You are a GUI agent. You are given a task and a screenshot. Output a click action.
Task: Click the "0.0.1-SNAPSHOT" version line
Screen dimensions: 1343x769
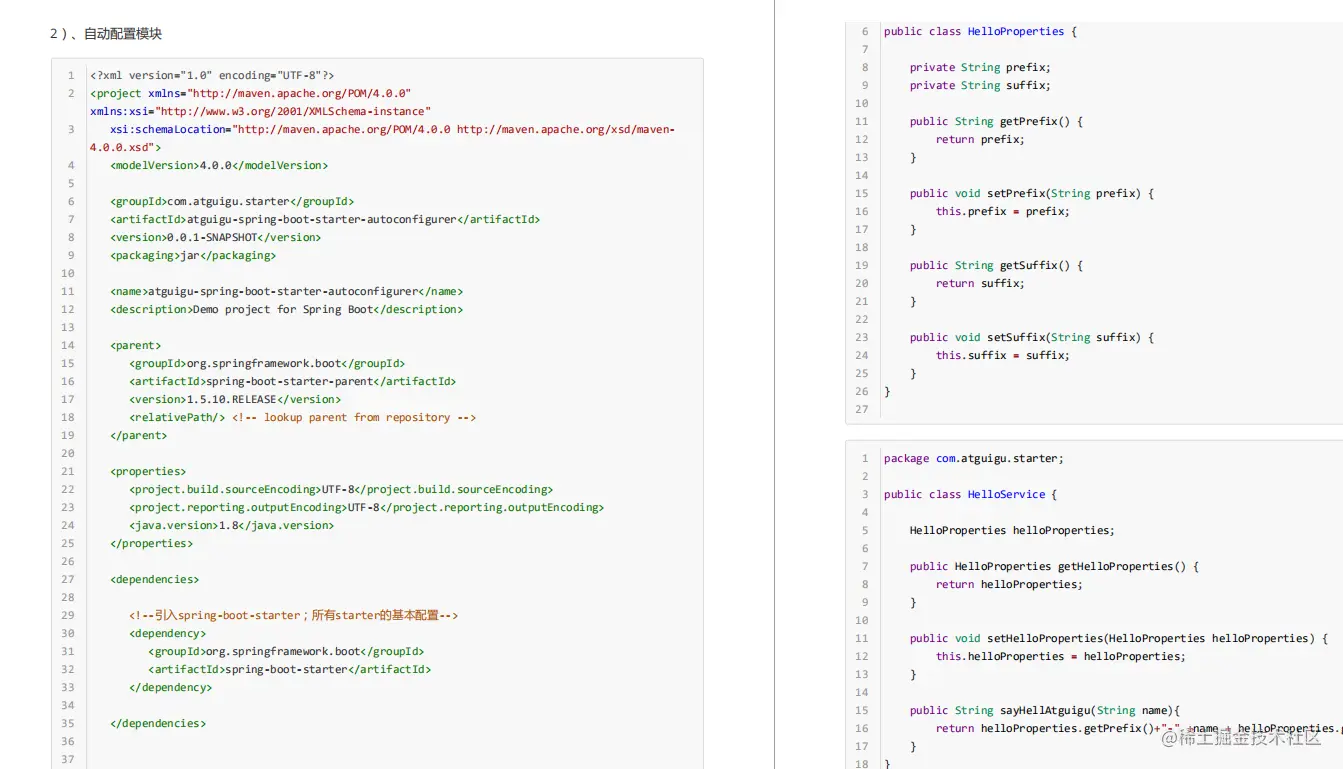pyautogui.click(x=216, y=237)
